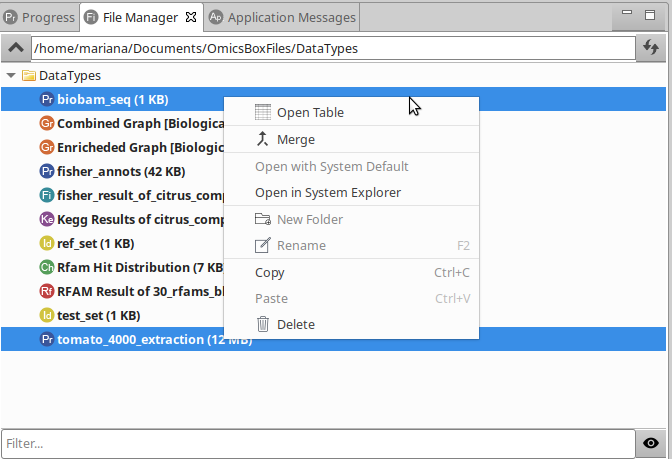672x459 pixels.
Task: Select Merge in the context menu
Action: [295, 139]
